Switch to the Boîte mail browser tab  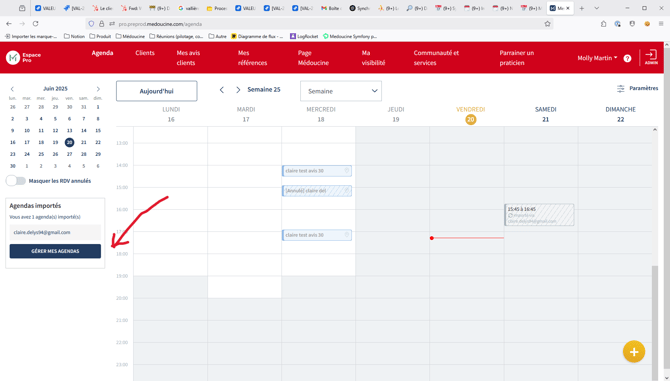(x=331, y=8)
